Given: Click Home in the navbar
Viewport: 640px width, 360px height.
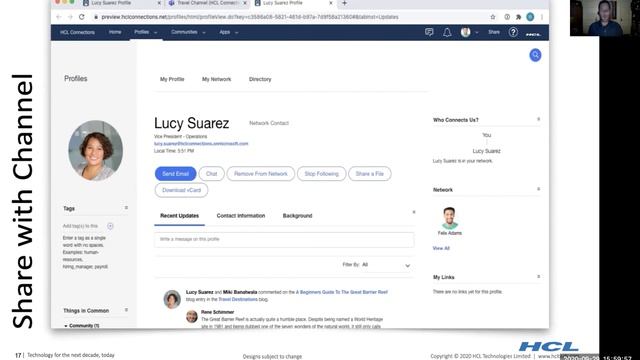Looking at the screenshot, I should click(115, 32).
